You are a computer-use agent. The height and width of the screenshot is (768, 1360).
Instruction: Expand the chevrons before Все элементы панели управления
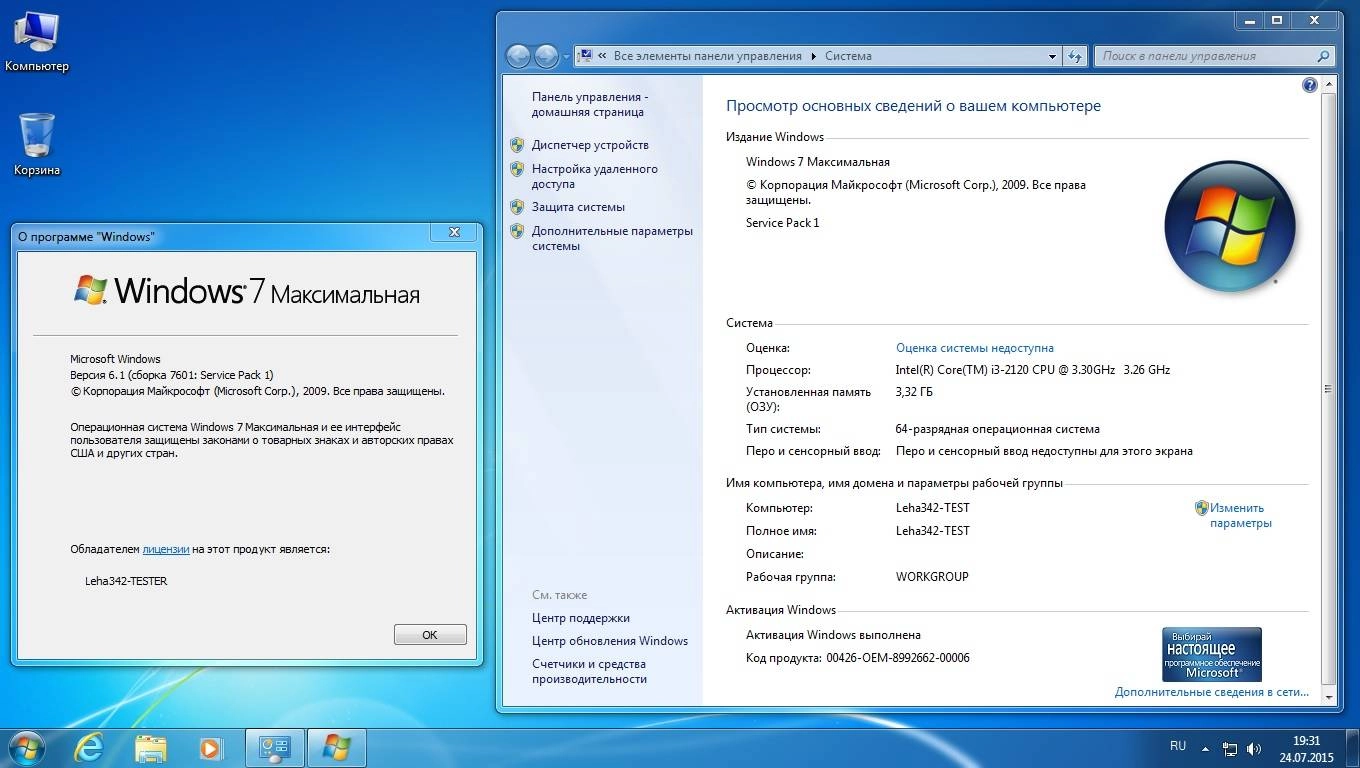pos(603,57)
